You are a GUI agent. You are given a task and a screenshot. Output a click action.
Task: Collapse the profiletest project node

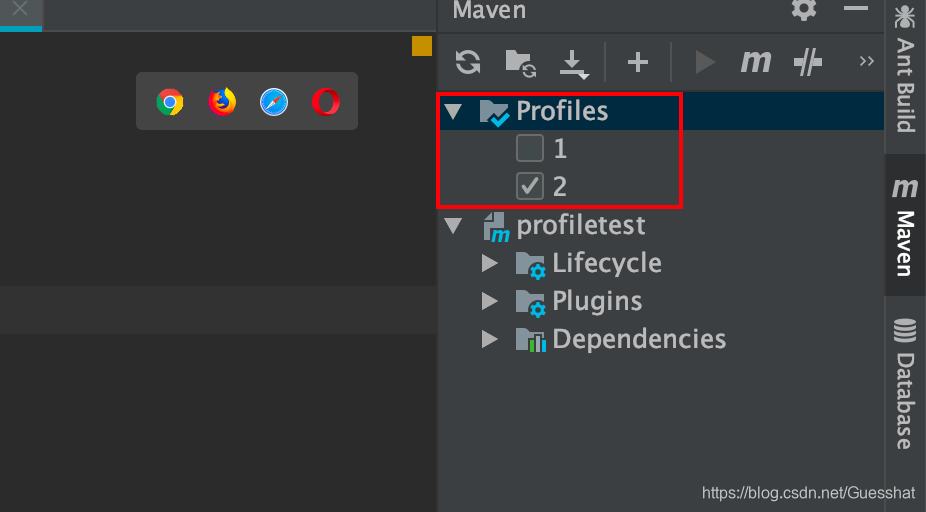pyautogui.click(x=453, y=225)
